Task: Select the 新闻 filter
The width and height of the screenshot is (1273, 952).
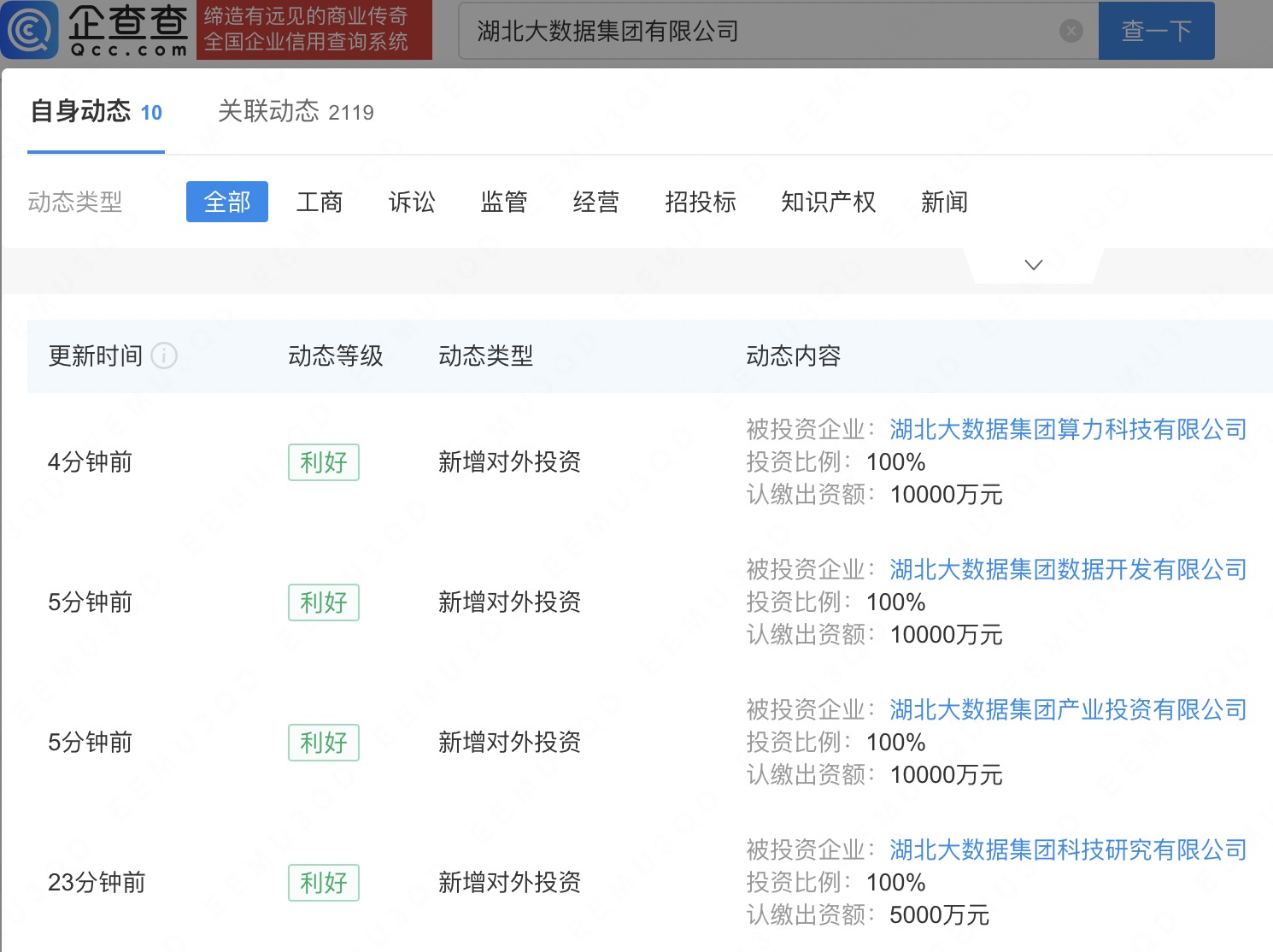Action: click(945, 202)
